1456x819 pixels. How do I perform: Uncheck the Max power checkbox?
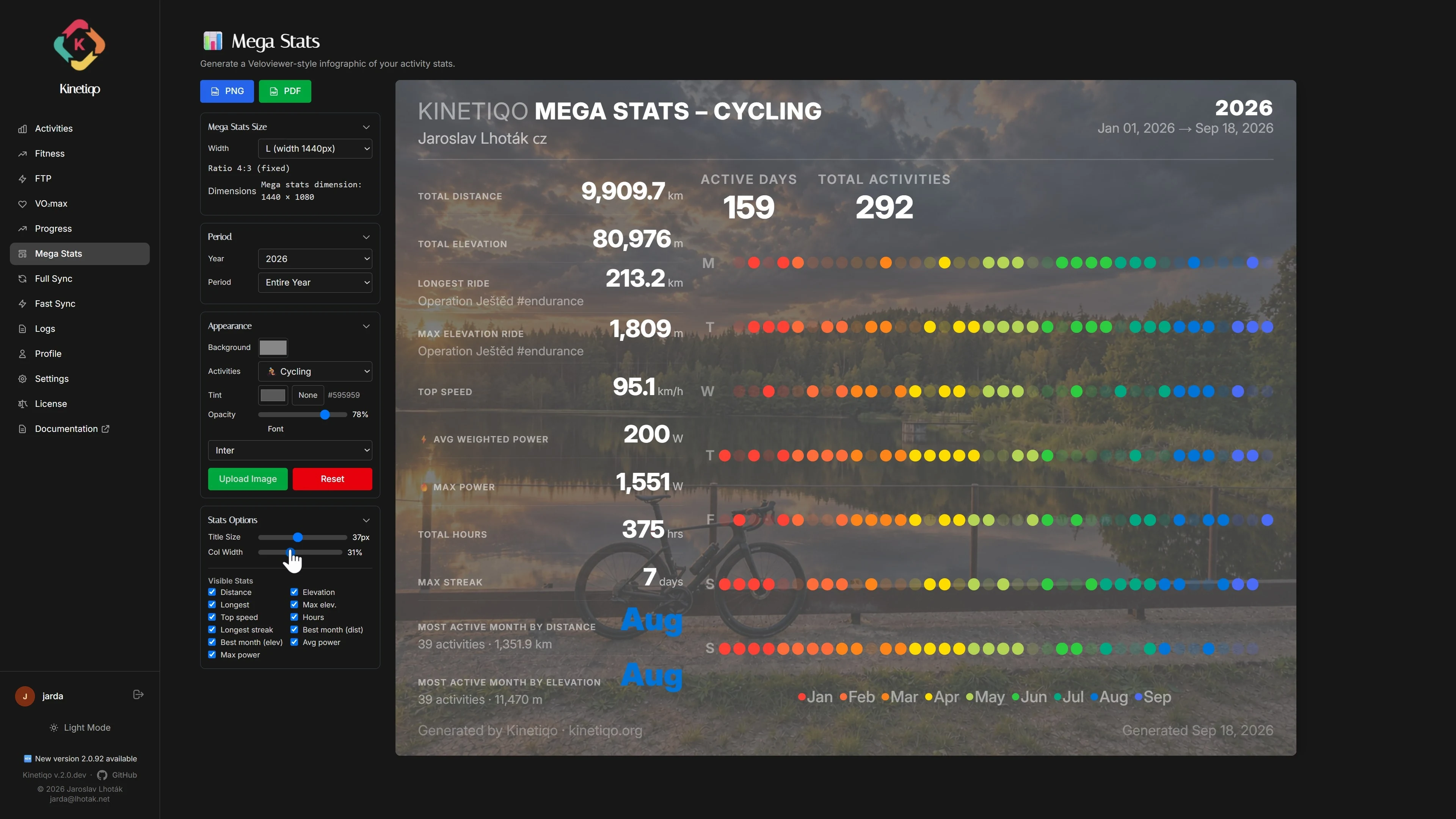(212, 654)
